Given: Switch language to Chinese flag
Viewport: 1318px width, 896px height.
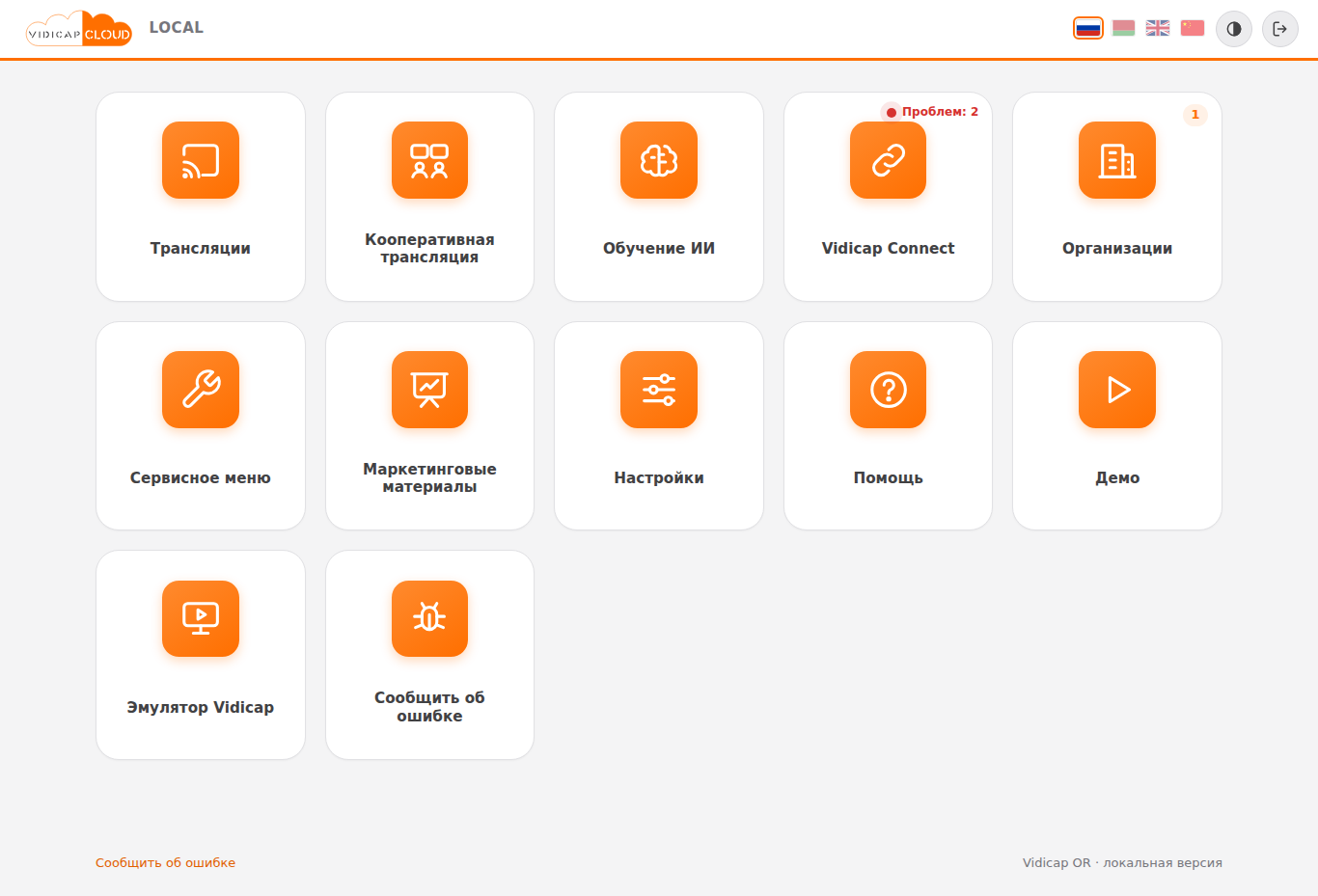Looking at the screenshot, I should (x=1193, y=28).
